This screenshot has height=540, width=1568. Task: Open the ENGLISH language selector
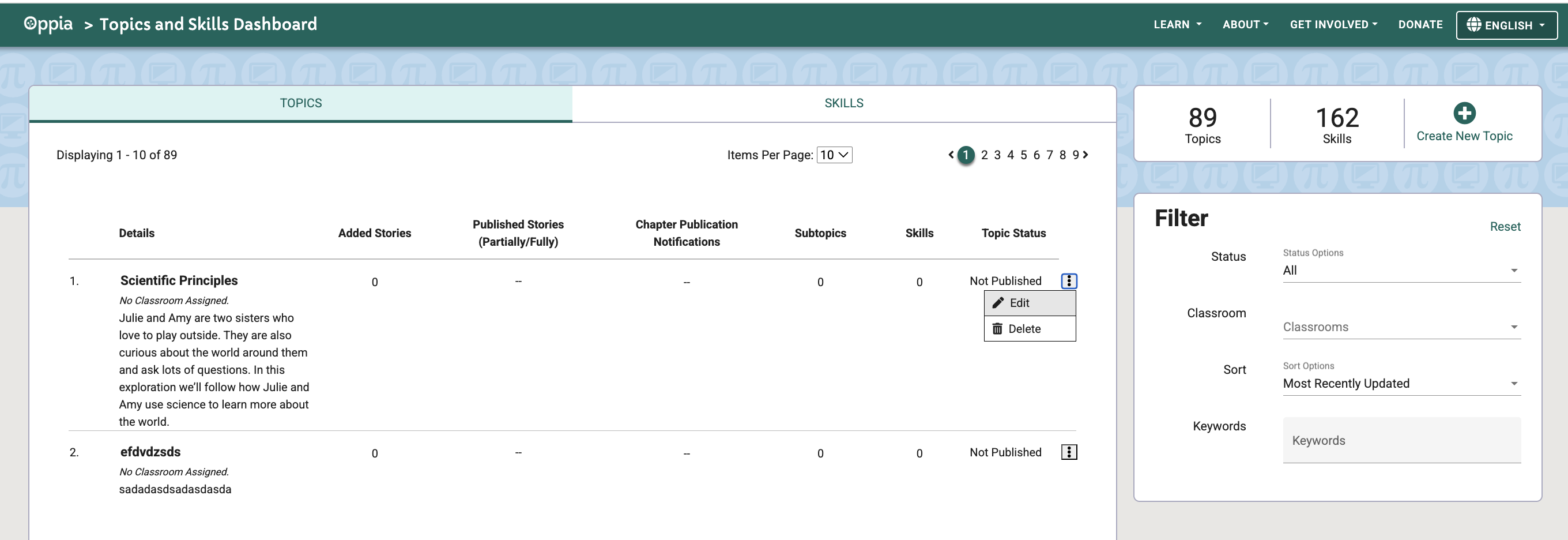[x=1506, y=25]
